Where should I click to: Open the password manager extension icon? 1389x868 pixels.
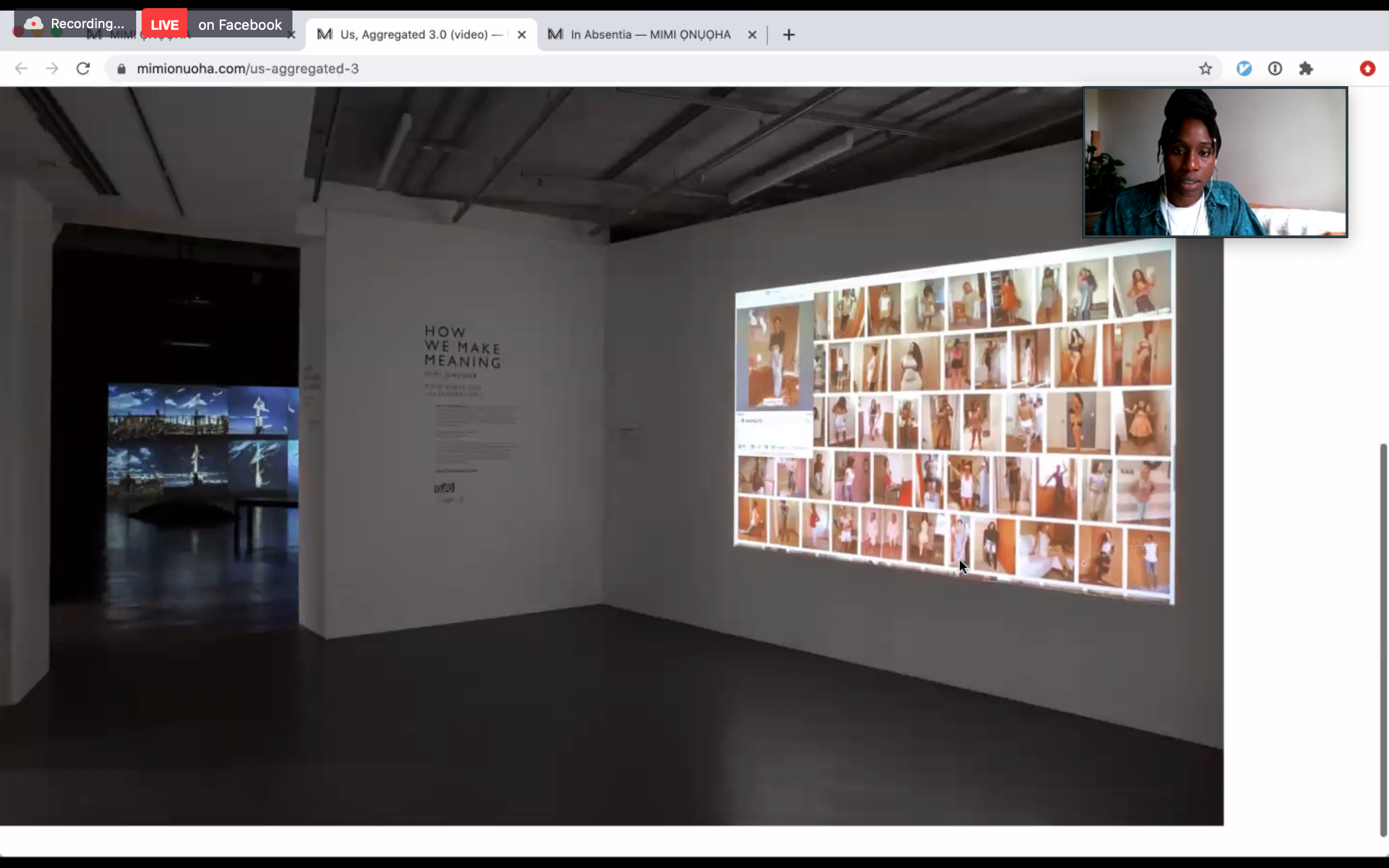(x=1275, y=69)
